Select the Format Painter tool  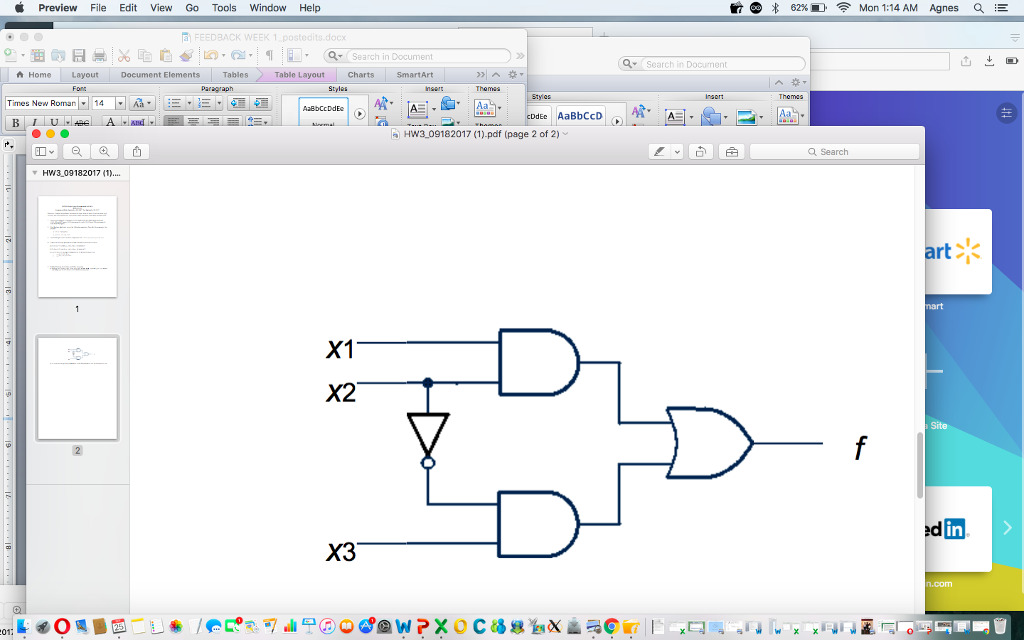point(187,55)
